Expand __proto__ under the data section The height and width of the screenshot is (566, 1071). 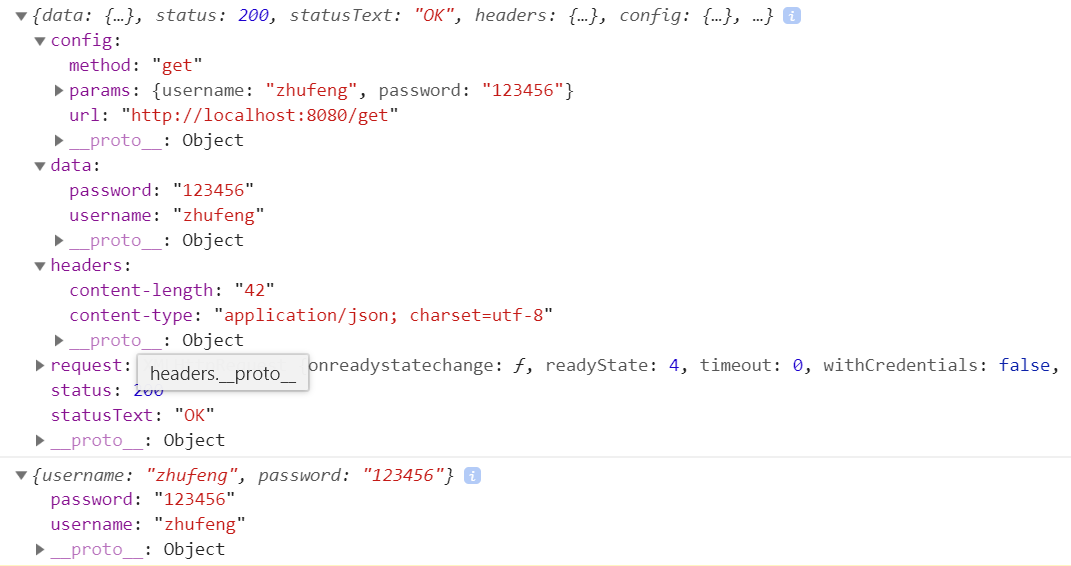[59, 241]
